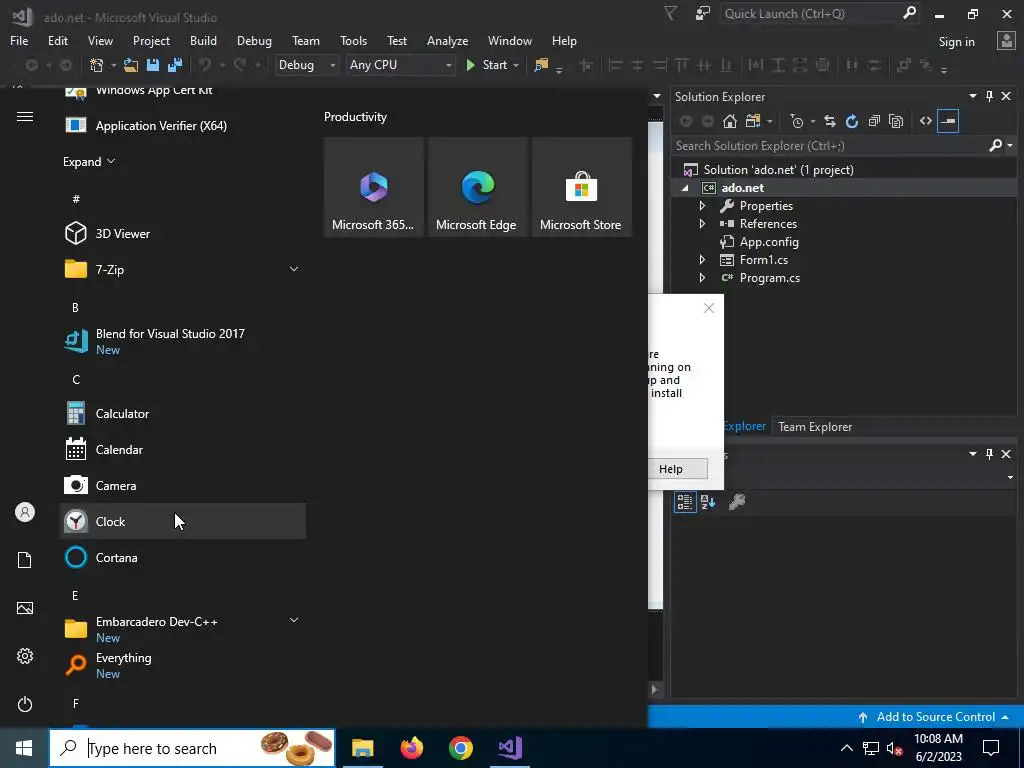Image resolution: width=1024 pixels, height=768 pixels.
Task: Click the Open File folder icon in toolbar
Action: coord(131,65)
